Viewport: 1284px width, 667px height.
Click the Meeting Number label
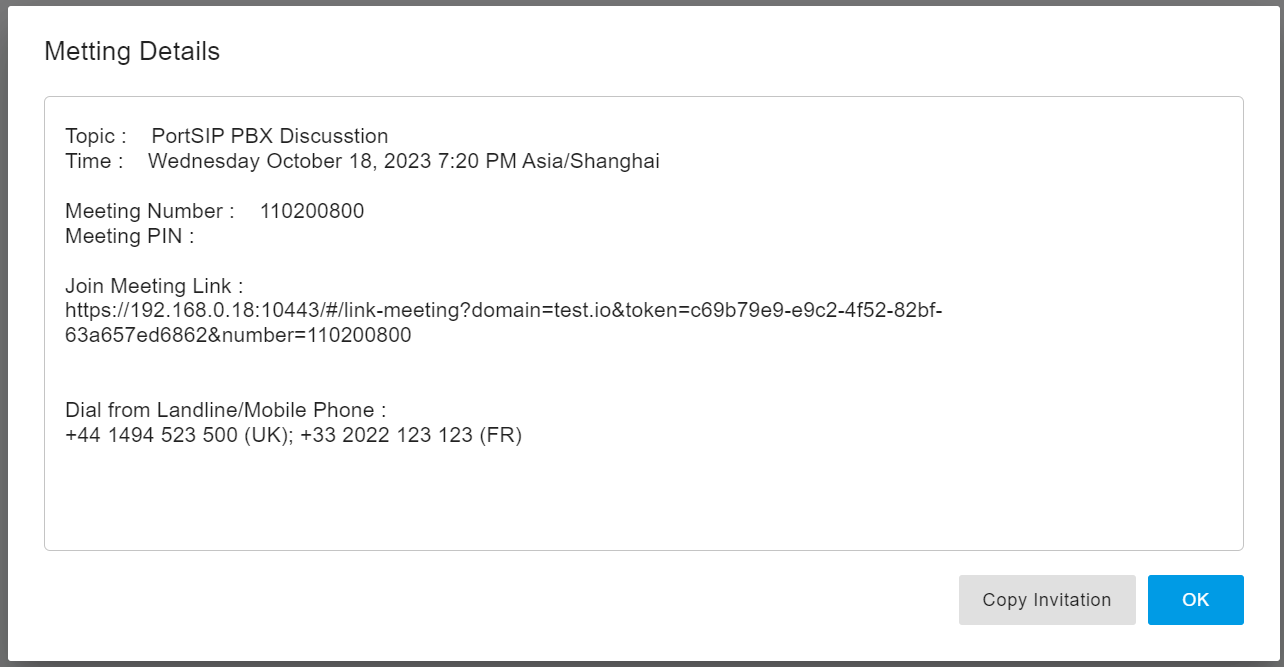pos(149,211)
